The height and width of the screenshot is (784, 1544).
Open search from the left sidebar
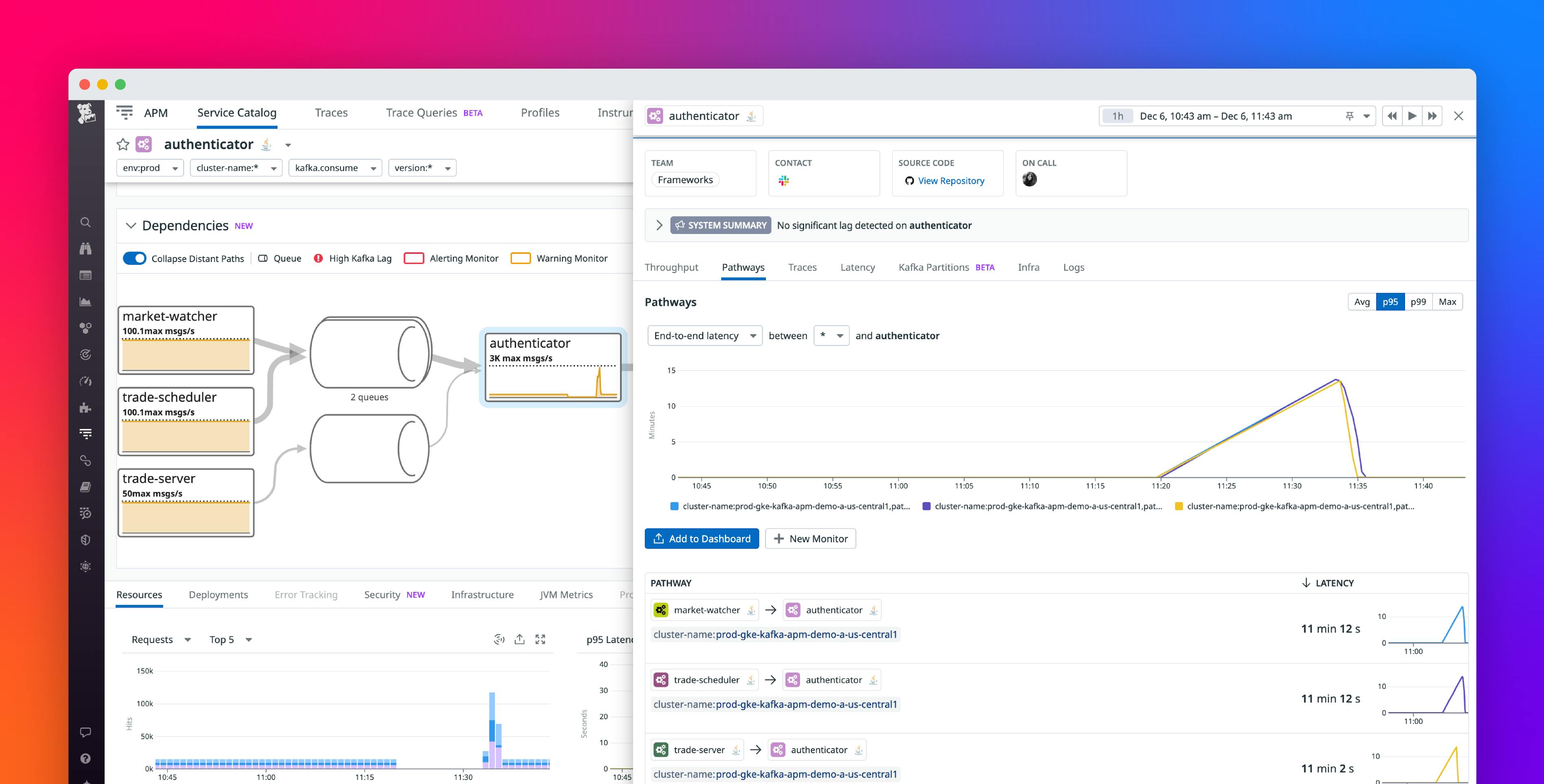point(86,222)
